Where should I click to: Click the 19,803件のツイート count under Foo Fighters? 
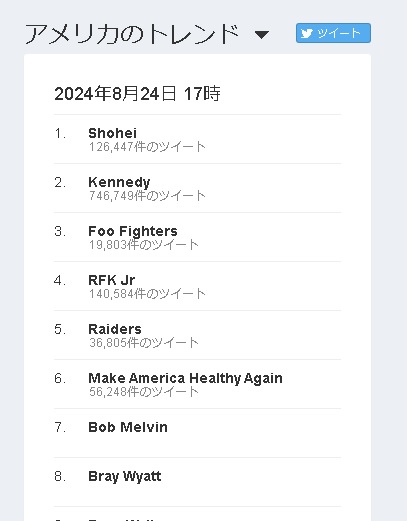(x=144, y=245)
